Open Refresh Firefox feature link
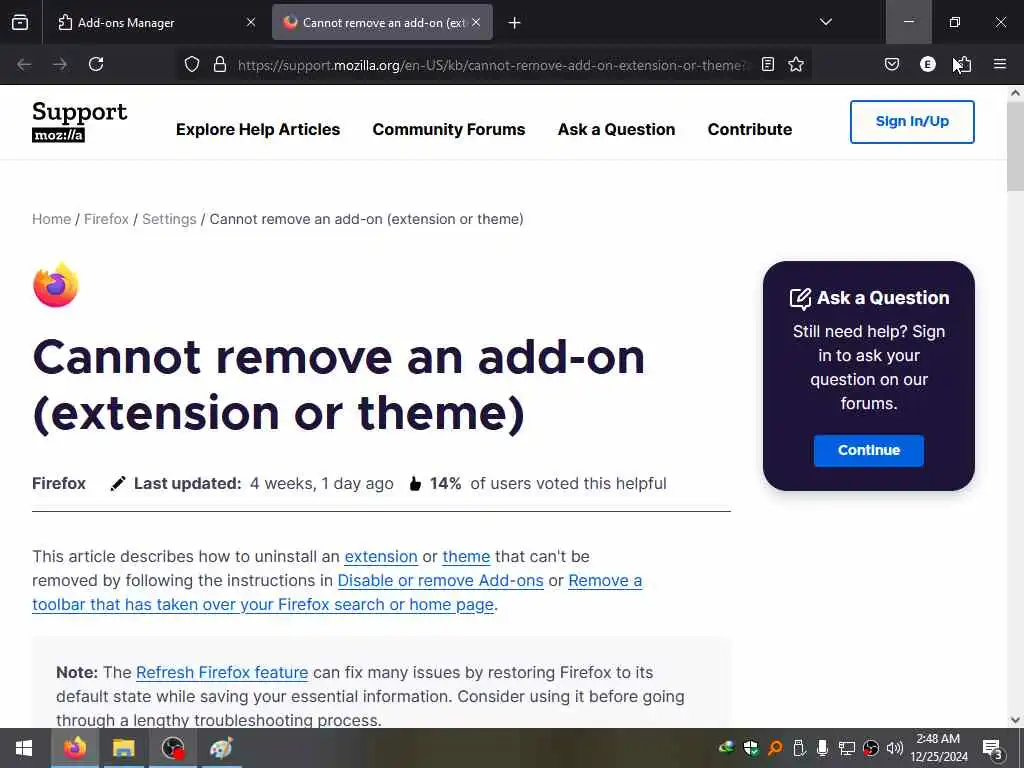The image size is (1024, 768). [x=222, y=673]
